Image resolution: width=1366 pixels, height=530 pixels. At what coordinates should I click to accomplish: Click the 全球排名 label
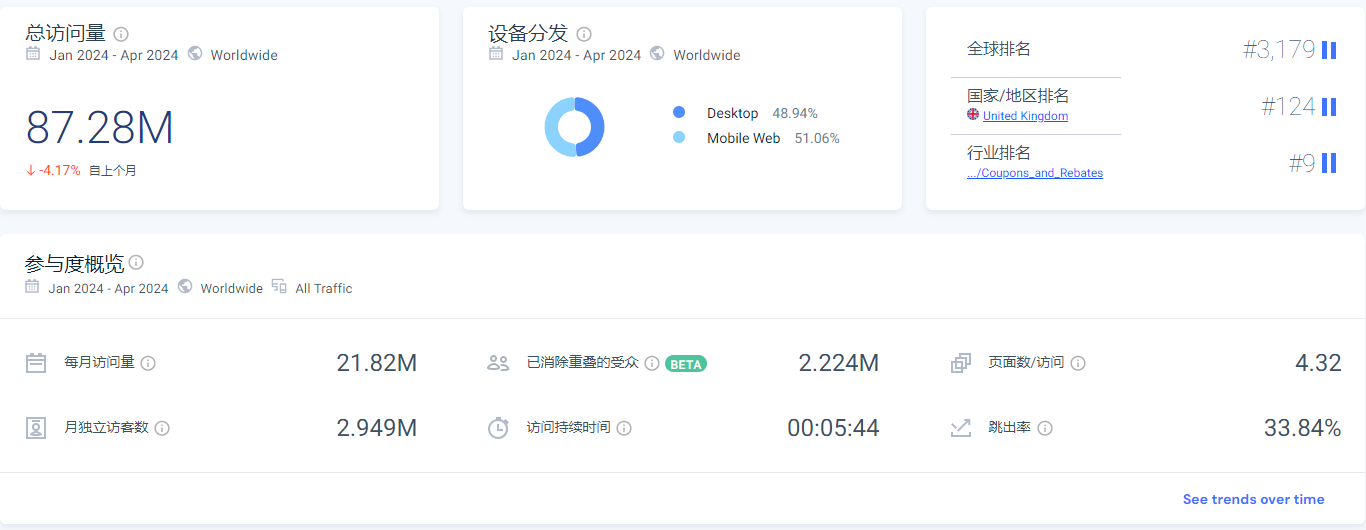pos(999,48)
